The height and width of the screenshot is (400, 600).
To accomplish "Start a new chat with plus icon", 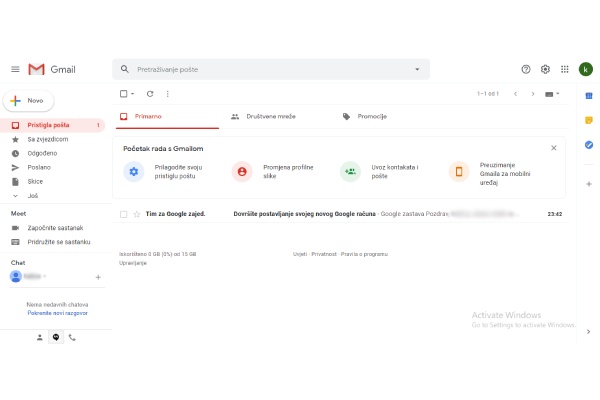I will pos(98,277).
